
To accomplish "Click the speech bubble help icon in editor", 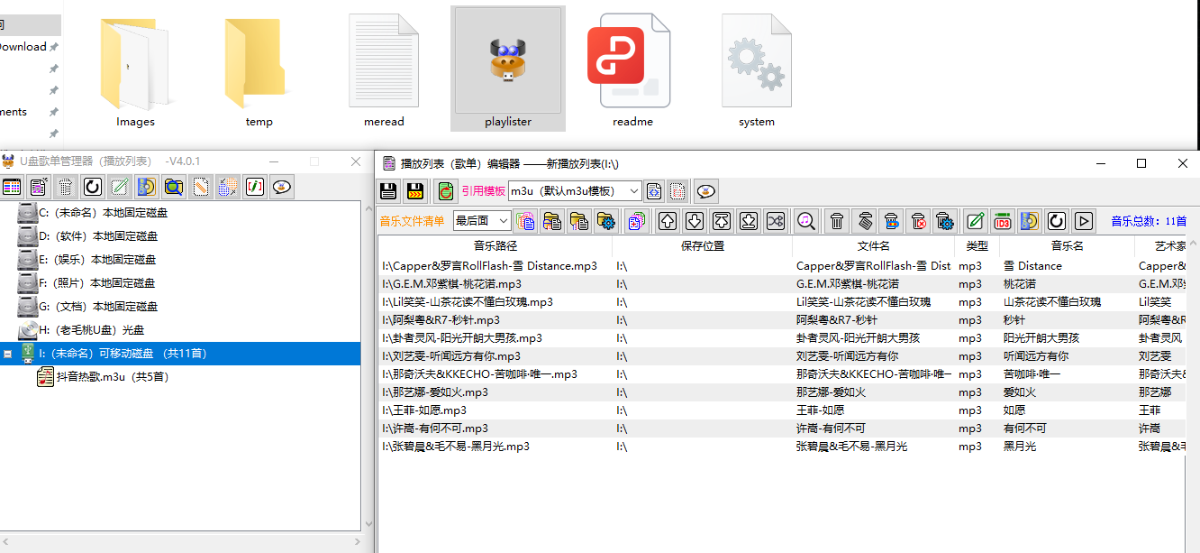I will [706, 190].
